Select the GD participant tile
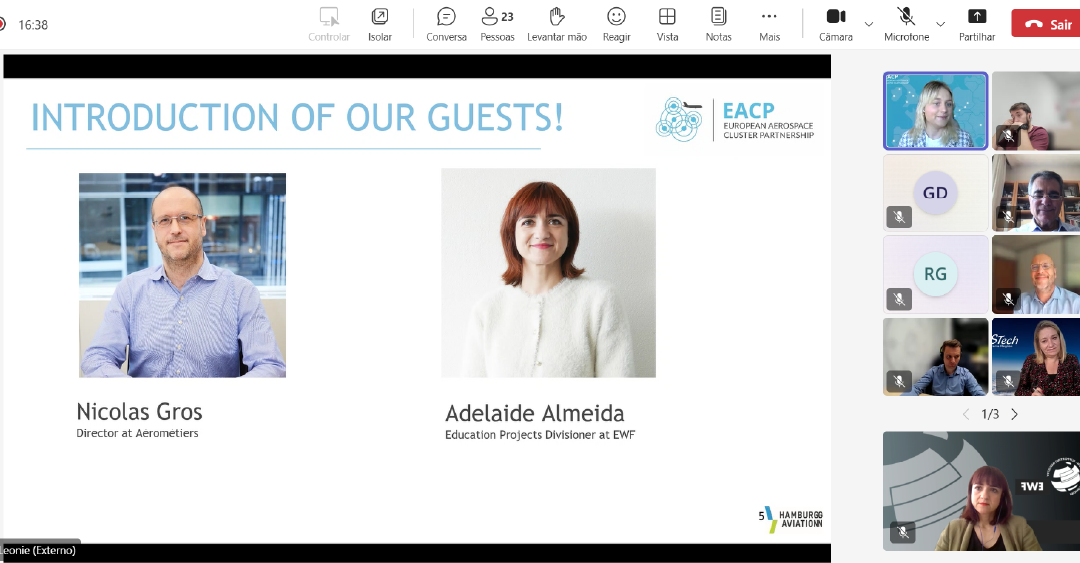This screenshot has height=563, width=1080. click(935, 192)
